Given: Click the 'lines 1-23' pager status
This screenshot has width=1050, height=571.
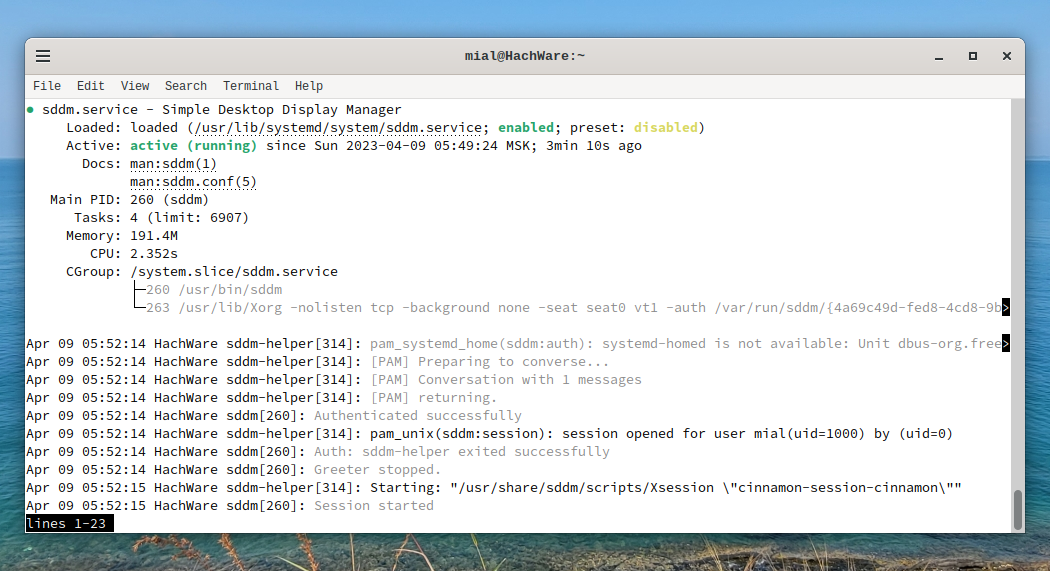Looking at the screenshot, I should pos(70,523).
